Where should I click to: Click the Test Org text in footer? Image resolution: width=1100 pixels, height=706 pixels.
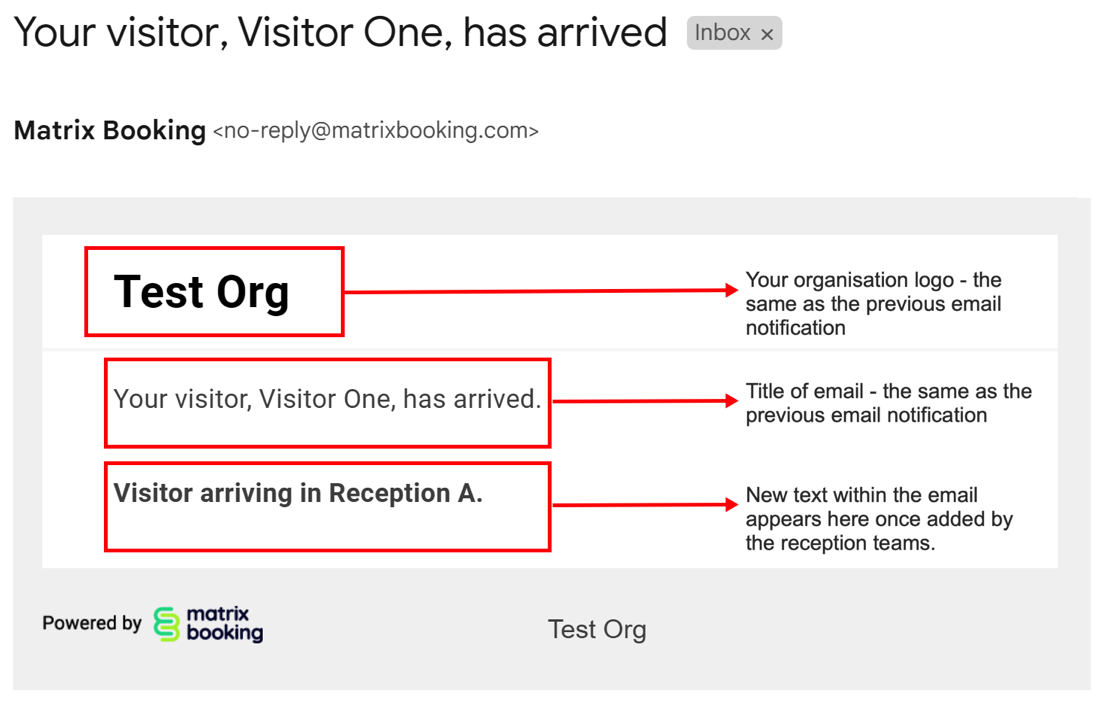pos(597,630)
